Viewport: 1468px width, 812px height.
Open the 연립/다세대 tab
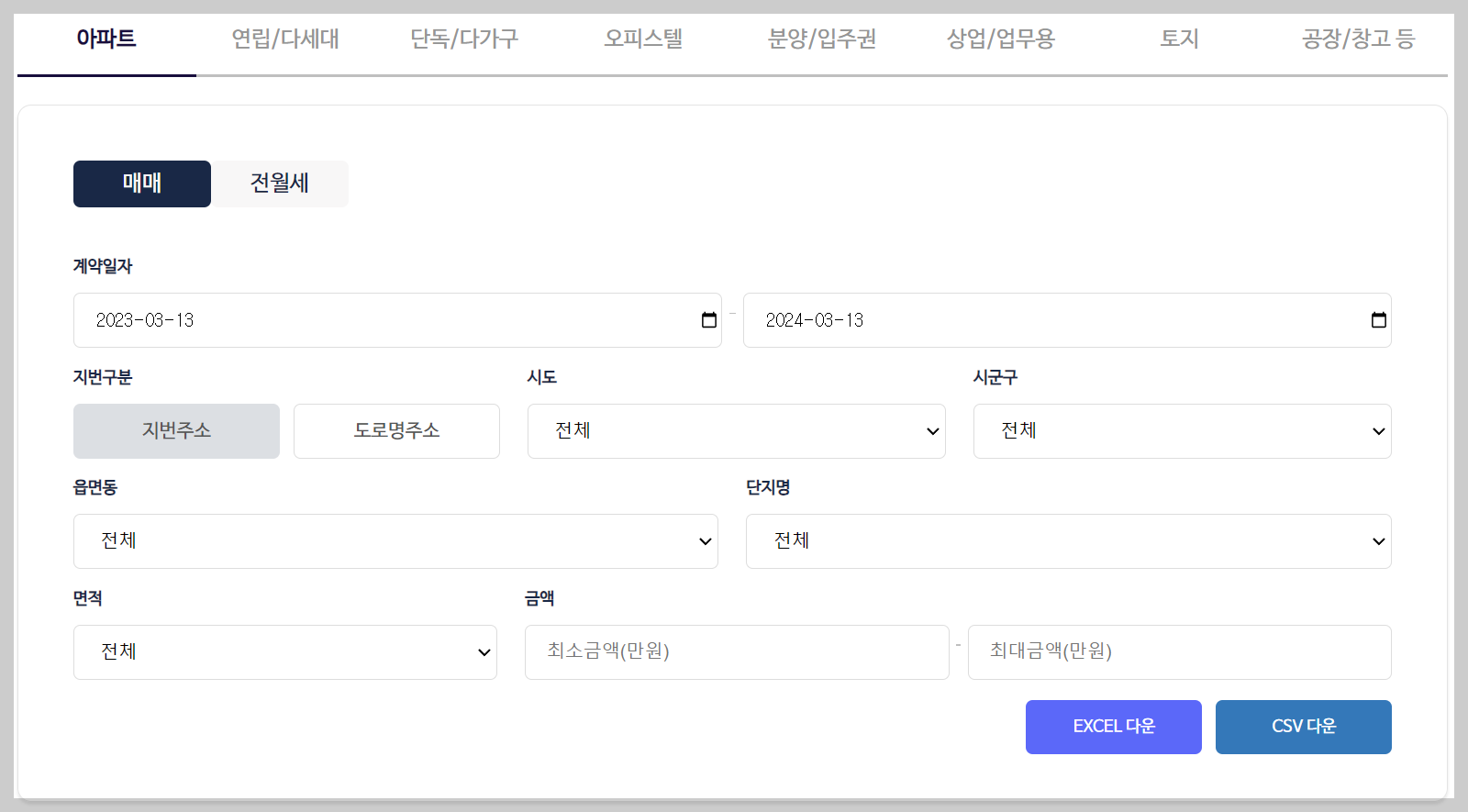[x=285, y=39]
